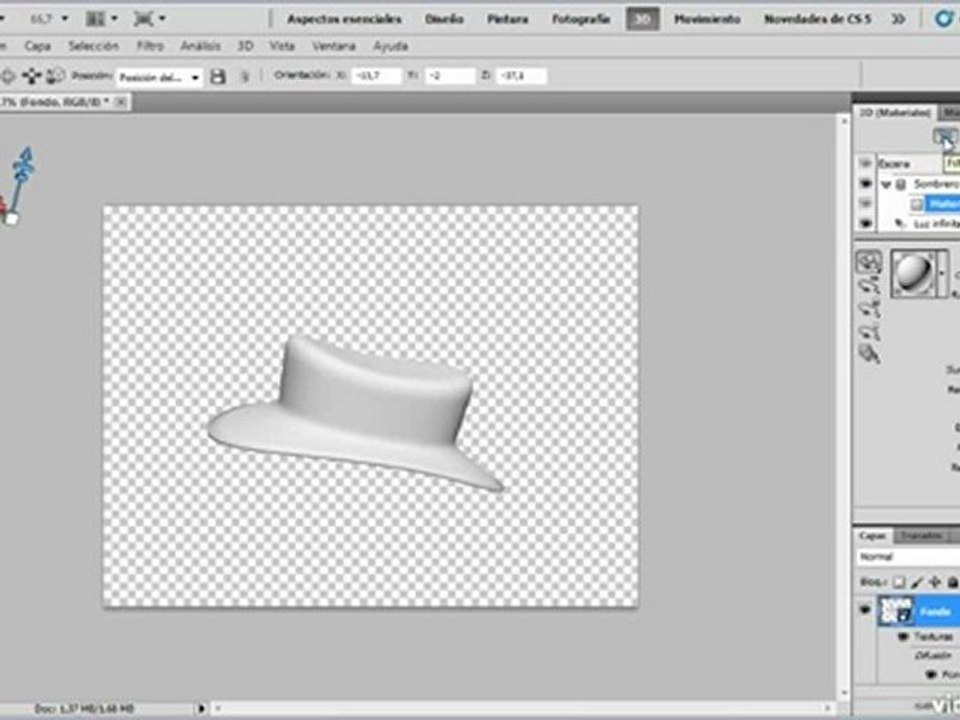960x720 pixels.
Task: Open the material picker dropdown arrow
Action: pos(942,273)
